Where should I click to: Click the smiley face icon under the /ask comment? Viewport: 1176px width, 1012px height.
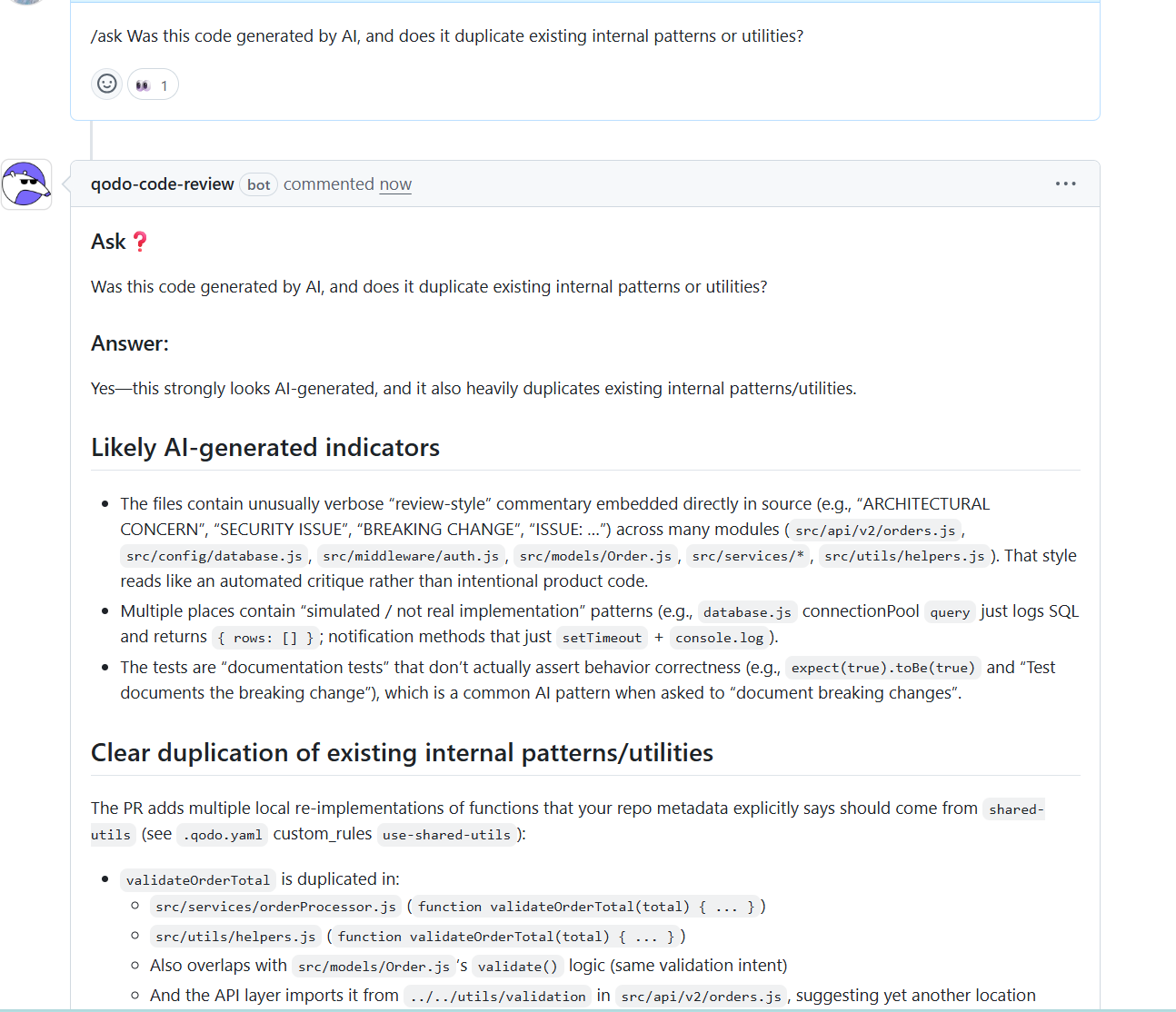click(106, 84)
